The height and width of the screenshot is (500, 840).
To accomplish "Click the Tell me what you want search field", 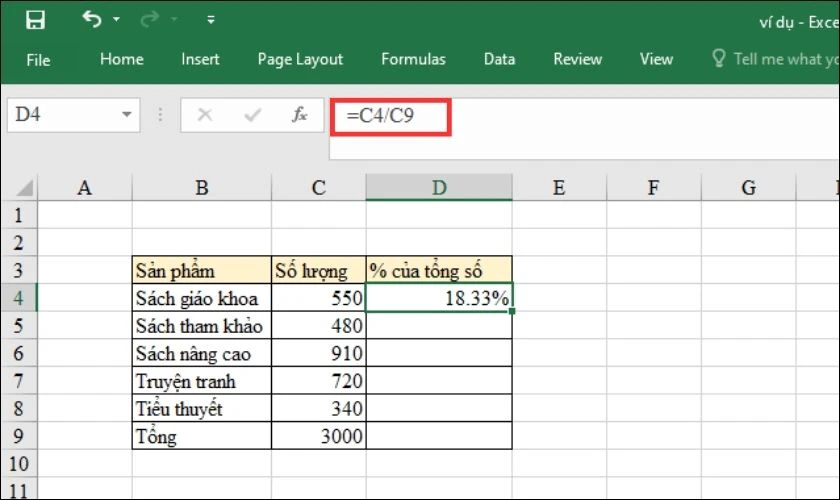I will (x=785, y=59).
